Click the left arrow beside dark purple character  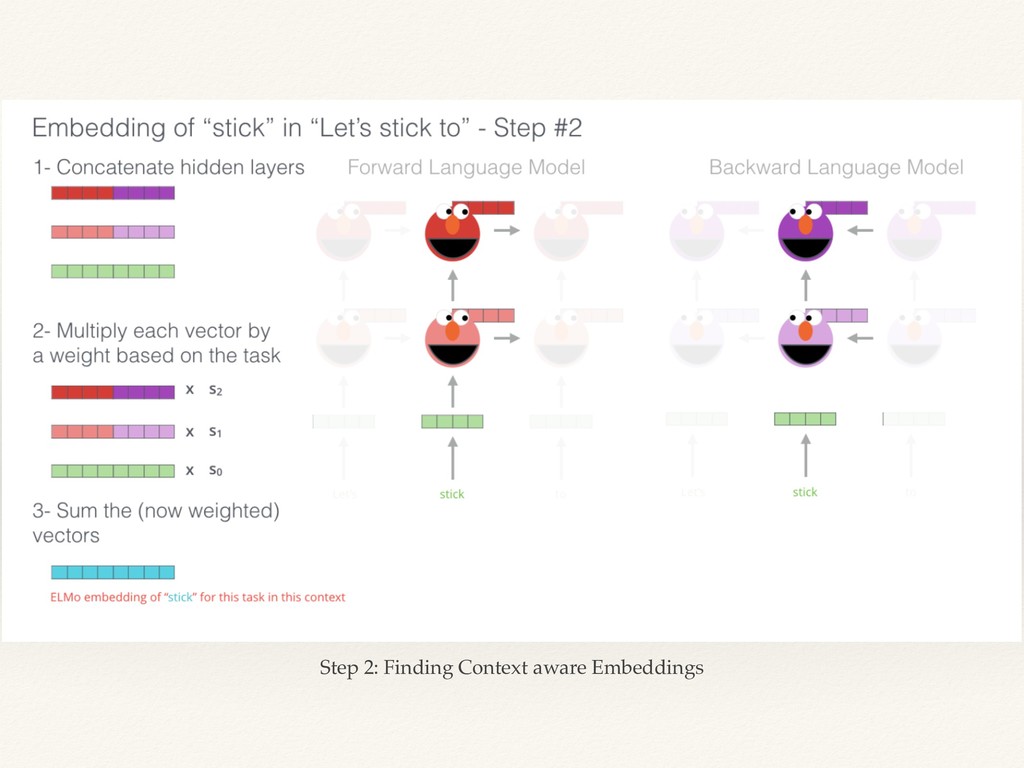pos(860,231)
